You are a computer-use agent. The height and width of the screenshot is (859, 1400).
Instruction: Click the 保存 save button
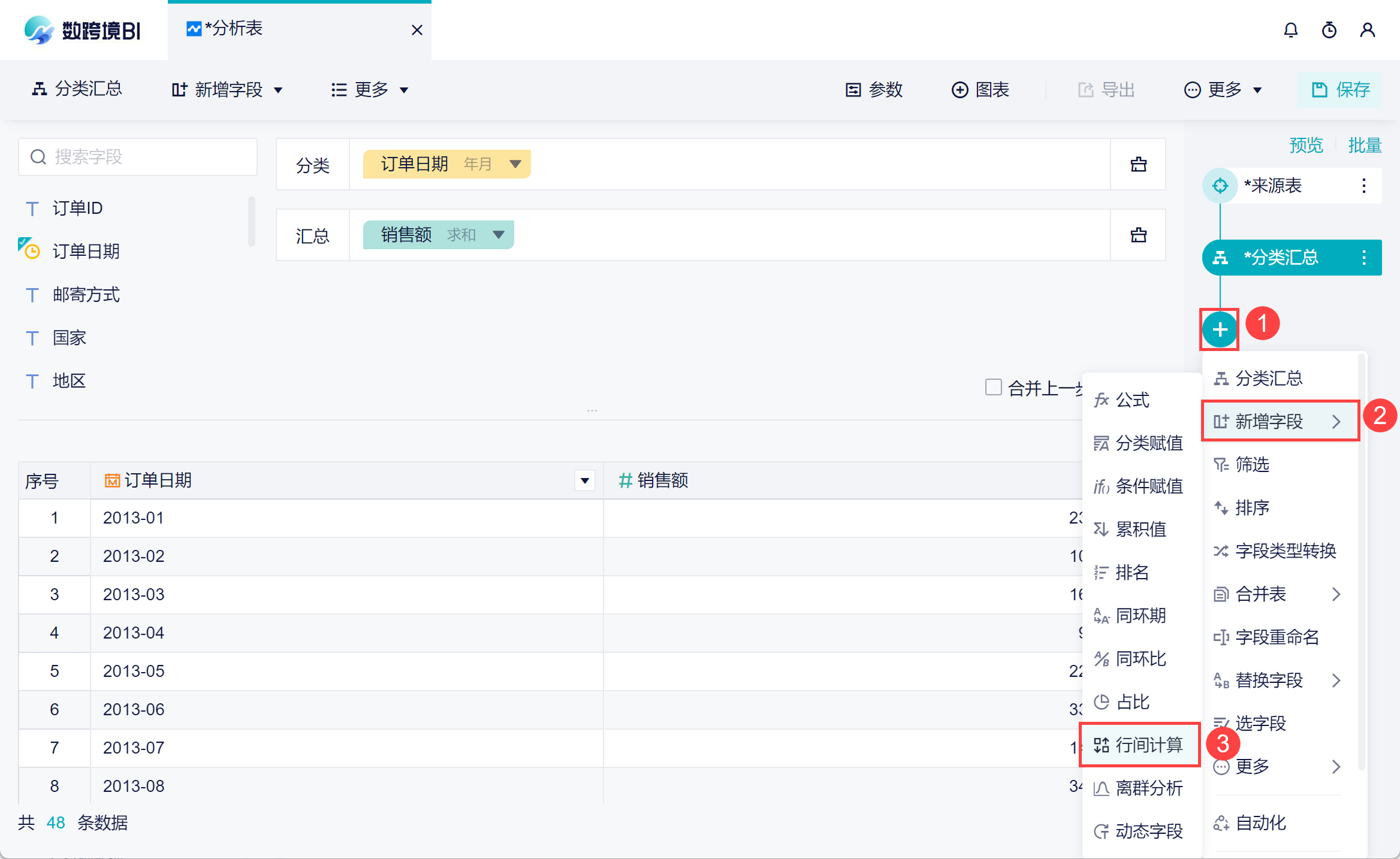[x=1340, y=90]
